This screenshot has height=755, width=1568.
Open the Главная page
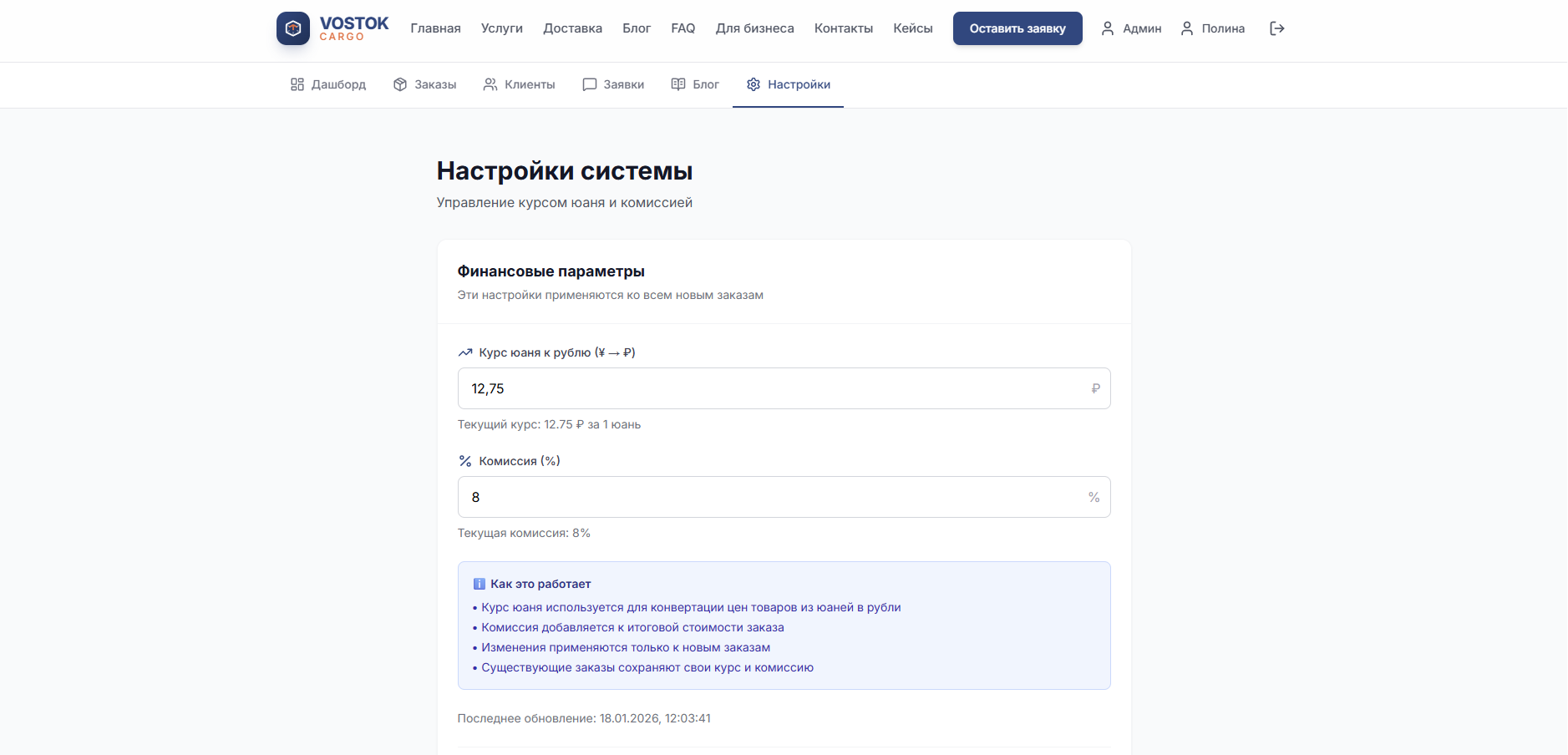[435, 28]
